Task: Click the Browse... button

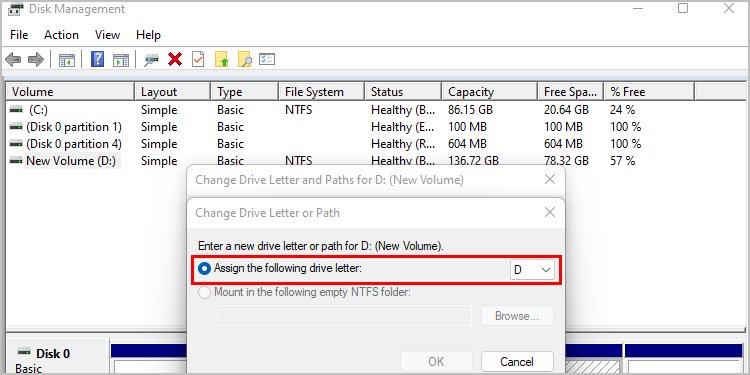Action: tap(517, 316)
